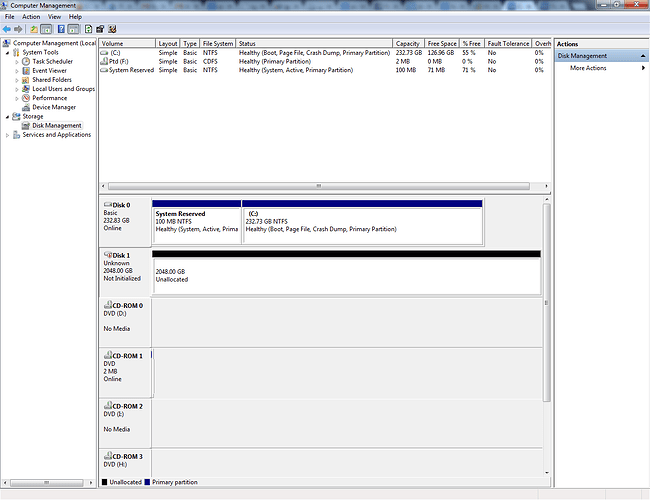
Task: Click the gray Forward arrow in toolbar
Action: click(18, 29)
